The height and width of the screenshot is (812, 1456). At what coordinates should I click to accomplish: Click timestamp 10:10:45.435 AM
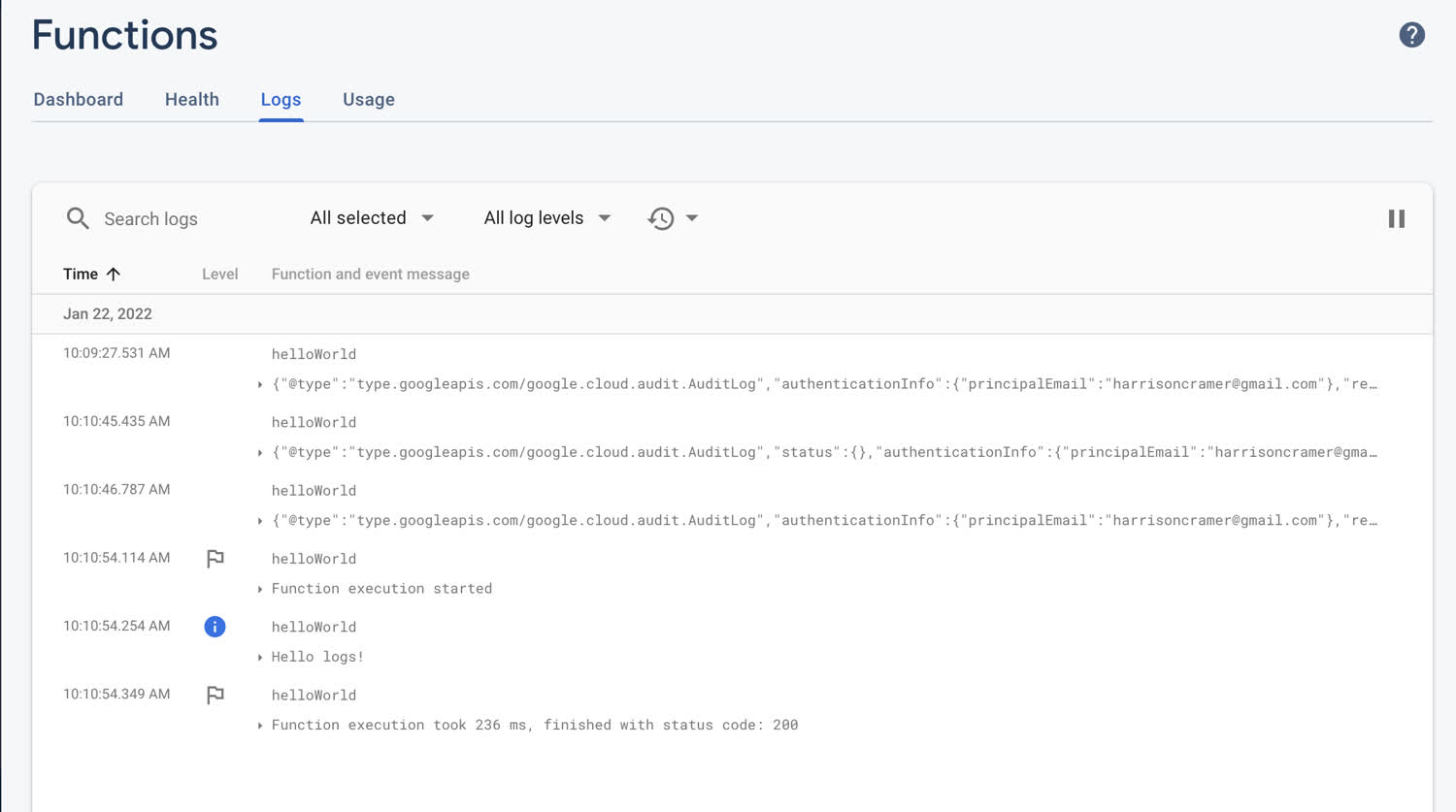[116, 421]
